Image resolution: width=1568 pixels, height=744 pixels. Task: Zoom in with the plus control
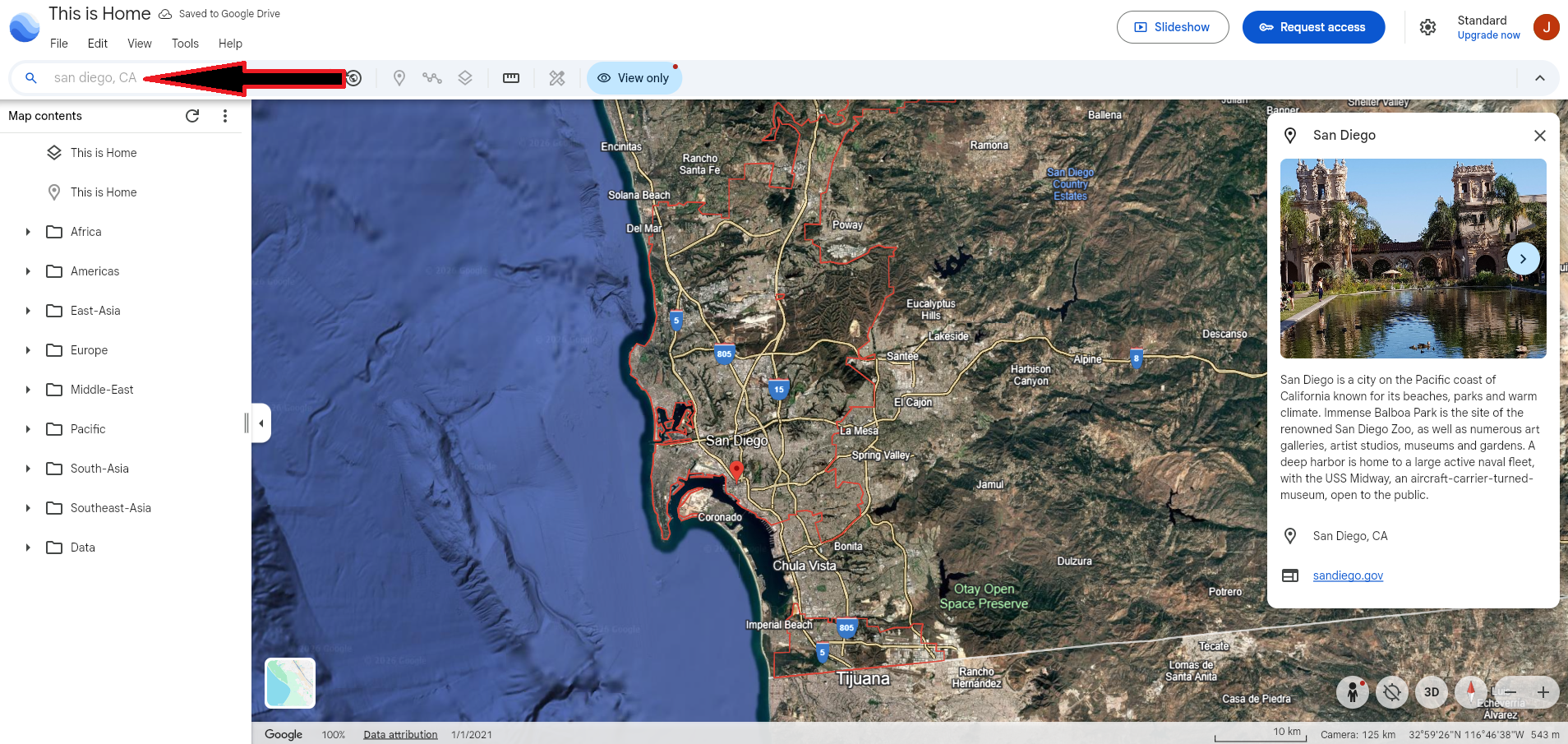pos(1543,692)
